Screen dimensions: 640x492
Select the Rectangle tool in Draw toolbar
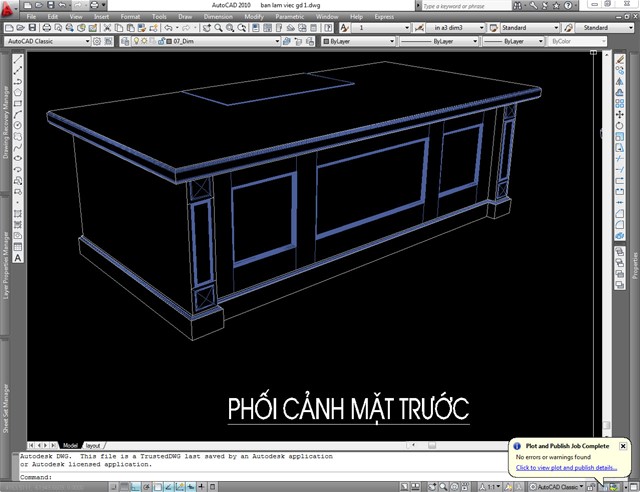pyautogui.click(x=18, y=104)
